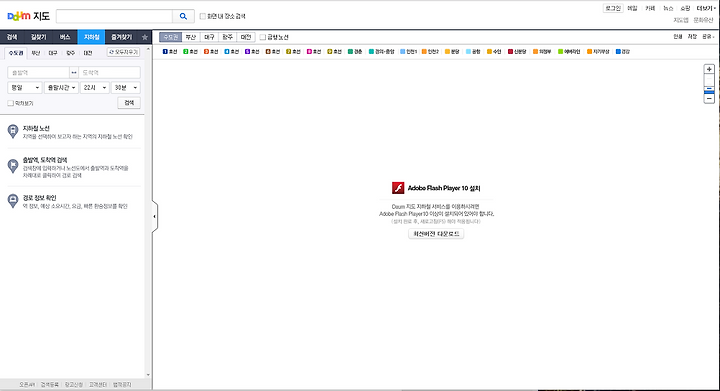Select 부산 region button above the map
This screenshot has height=391, width=720.
pyautogui.click(x=191, y=37)
